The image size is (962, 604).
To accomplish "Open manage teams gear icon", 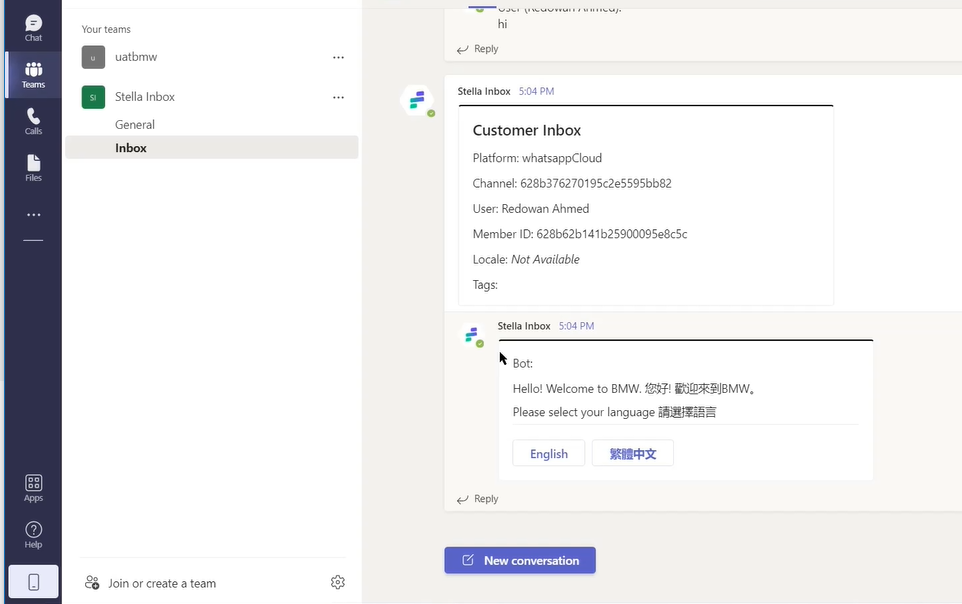I will coord(337,582).
